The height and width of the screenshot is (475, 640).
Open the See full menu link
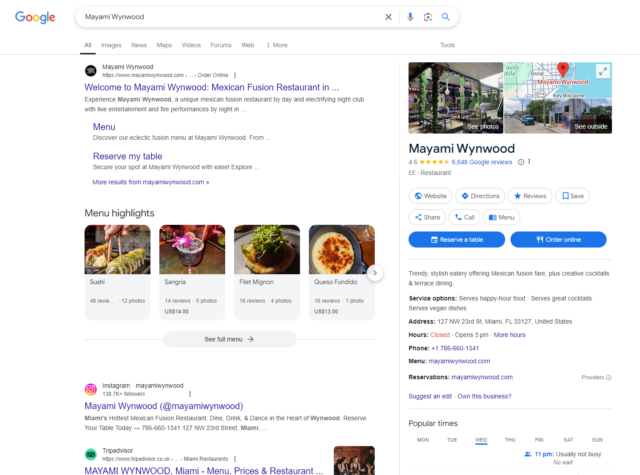[x=229, y=339]
